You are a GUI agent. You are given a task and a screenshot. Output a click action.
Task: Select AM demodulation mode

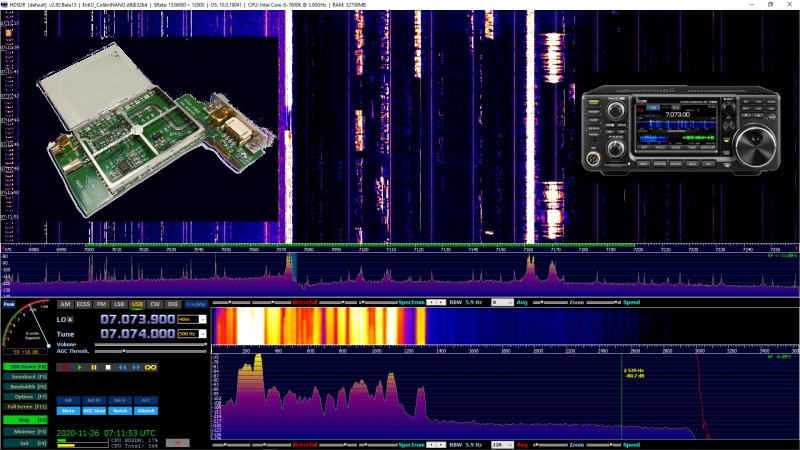(x=65, y=304)
